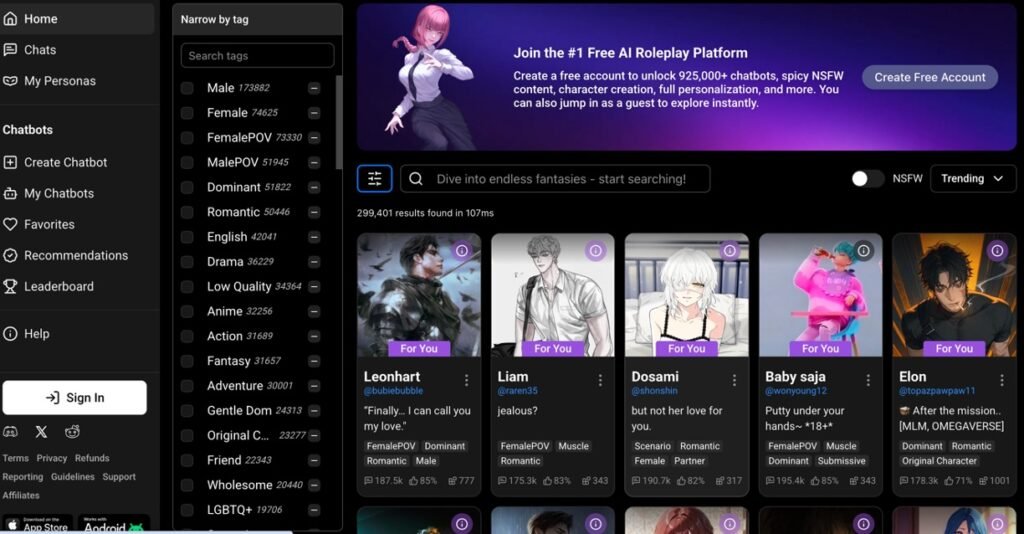
Task: Exclude the Anime tag with minus button
Action: [x=314, y=311]
